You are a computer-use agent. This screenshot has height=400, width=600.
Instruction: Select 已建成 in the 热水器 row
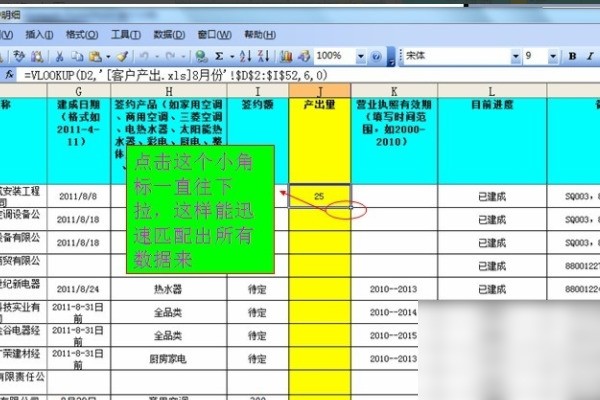pos(492,289)
